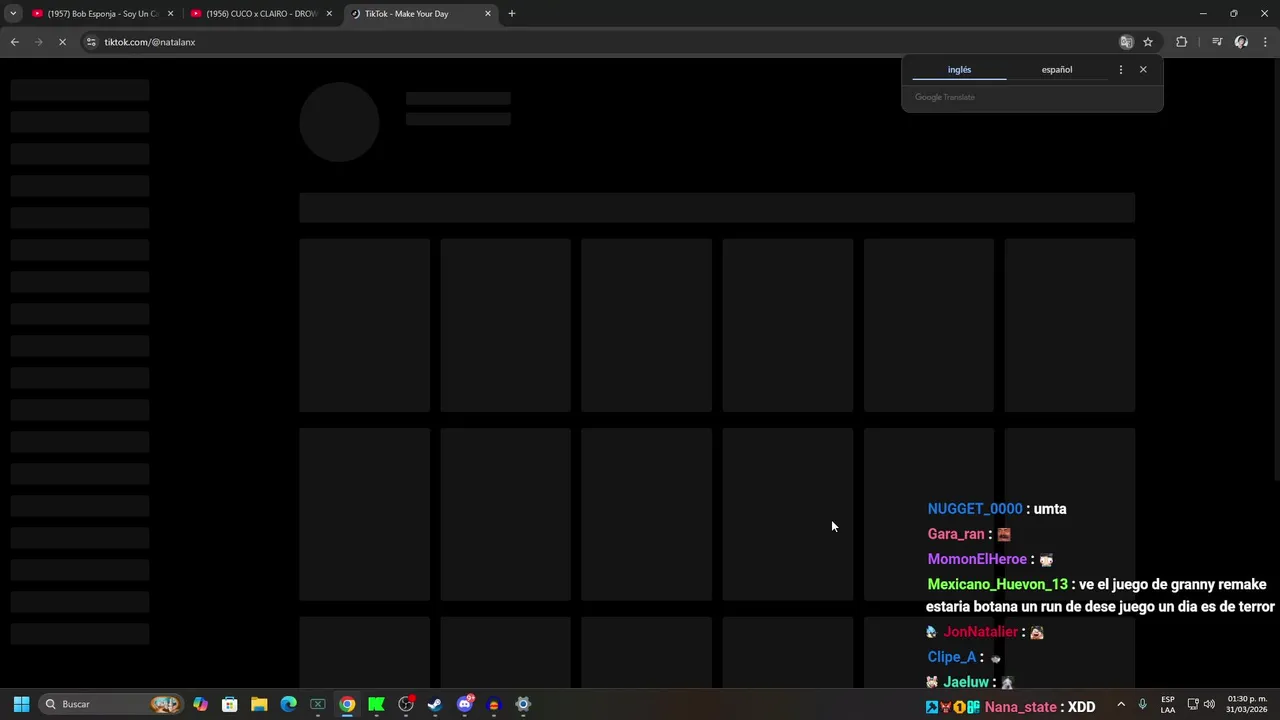Screen dimensions: 1280x720
Task: Open the tab search dropdown
Action: click(13, 14)
